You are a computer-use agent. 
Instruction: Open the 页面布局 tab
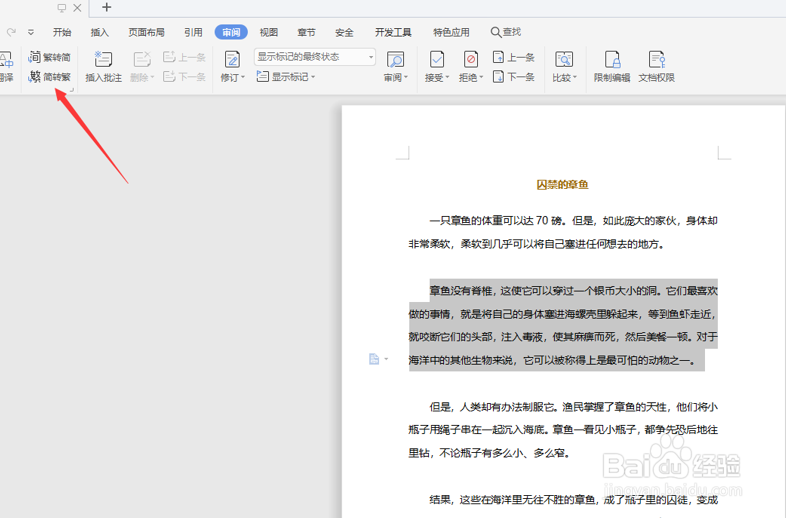coord(146,33)
